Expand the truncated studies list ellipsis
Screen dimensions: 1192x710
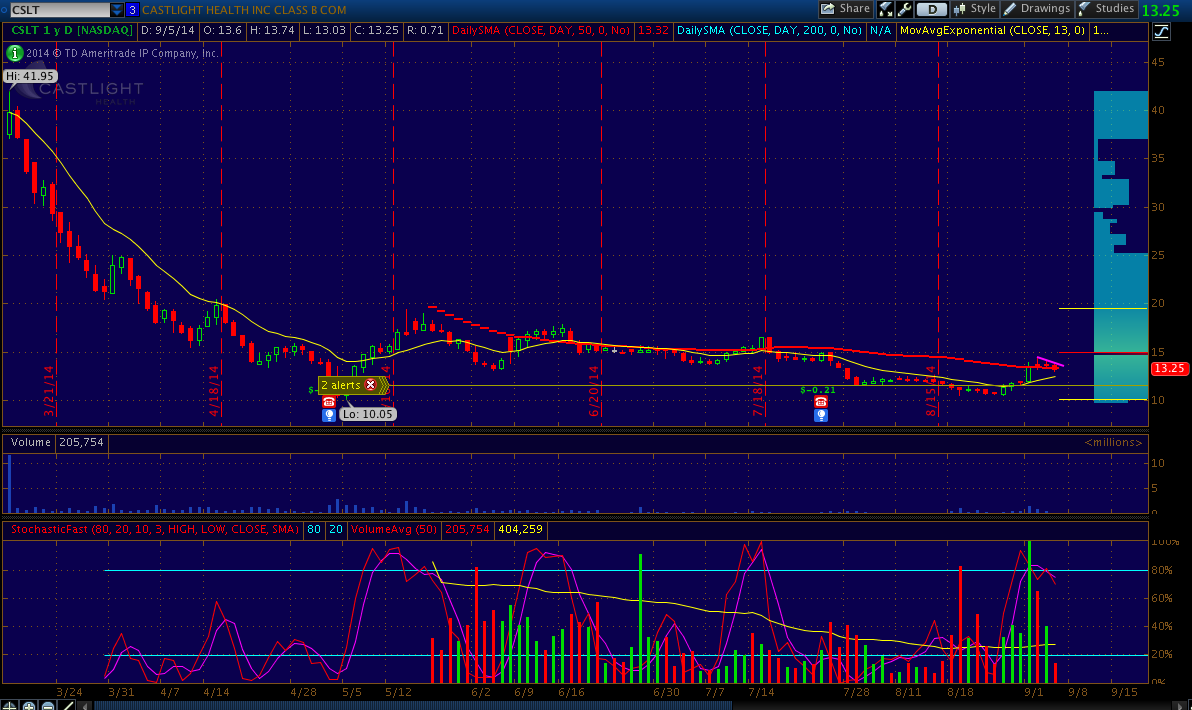(x=1100, y=30)
